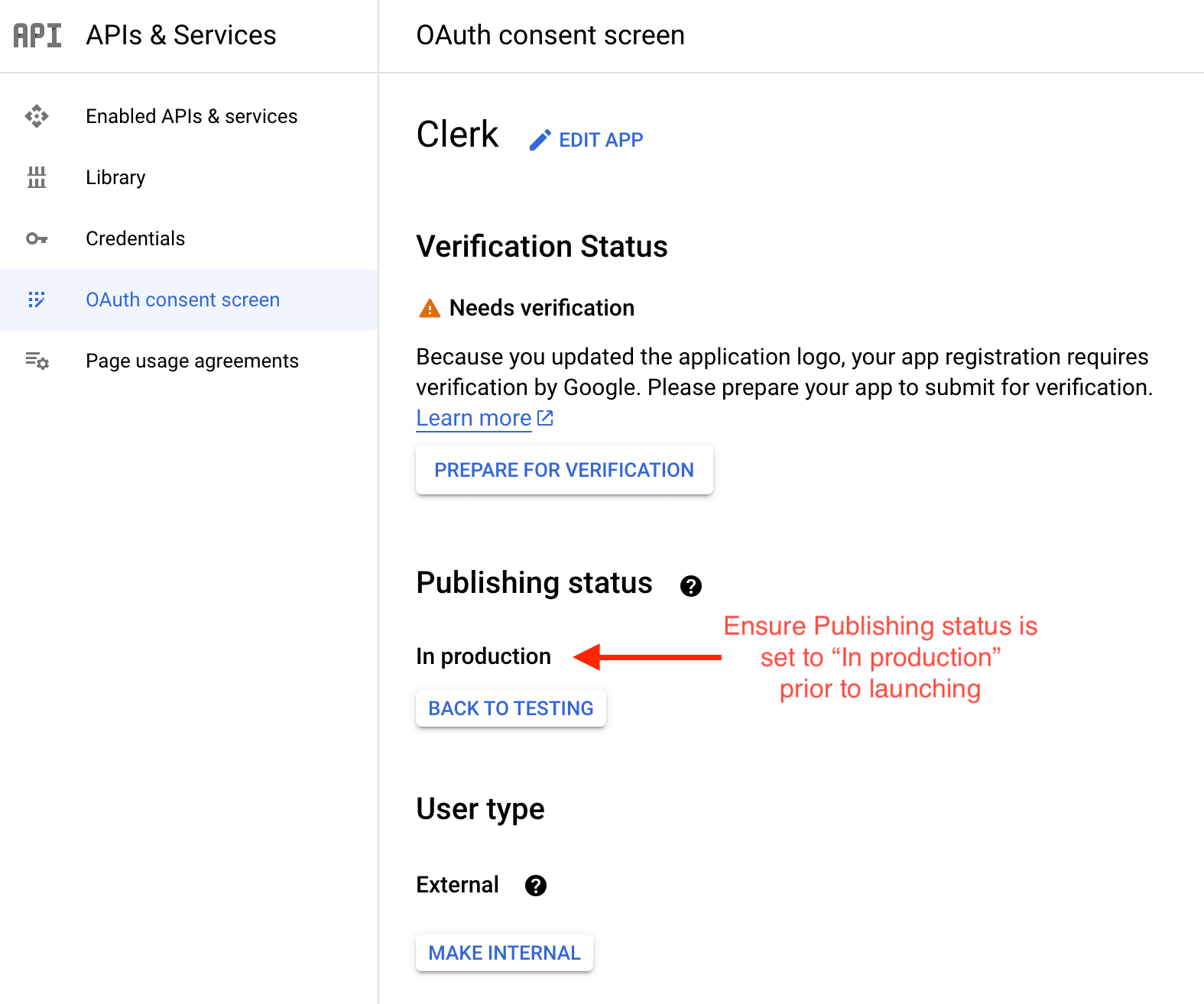Navigate to Credentials from the sidebar
This screenshot has height=1004, width=1204.
pyautogui.click(x=135, y=238)
